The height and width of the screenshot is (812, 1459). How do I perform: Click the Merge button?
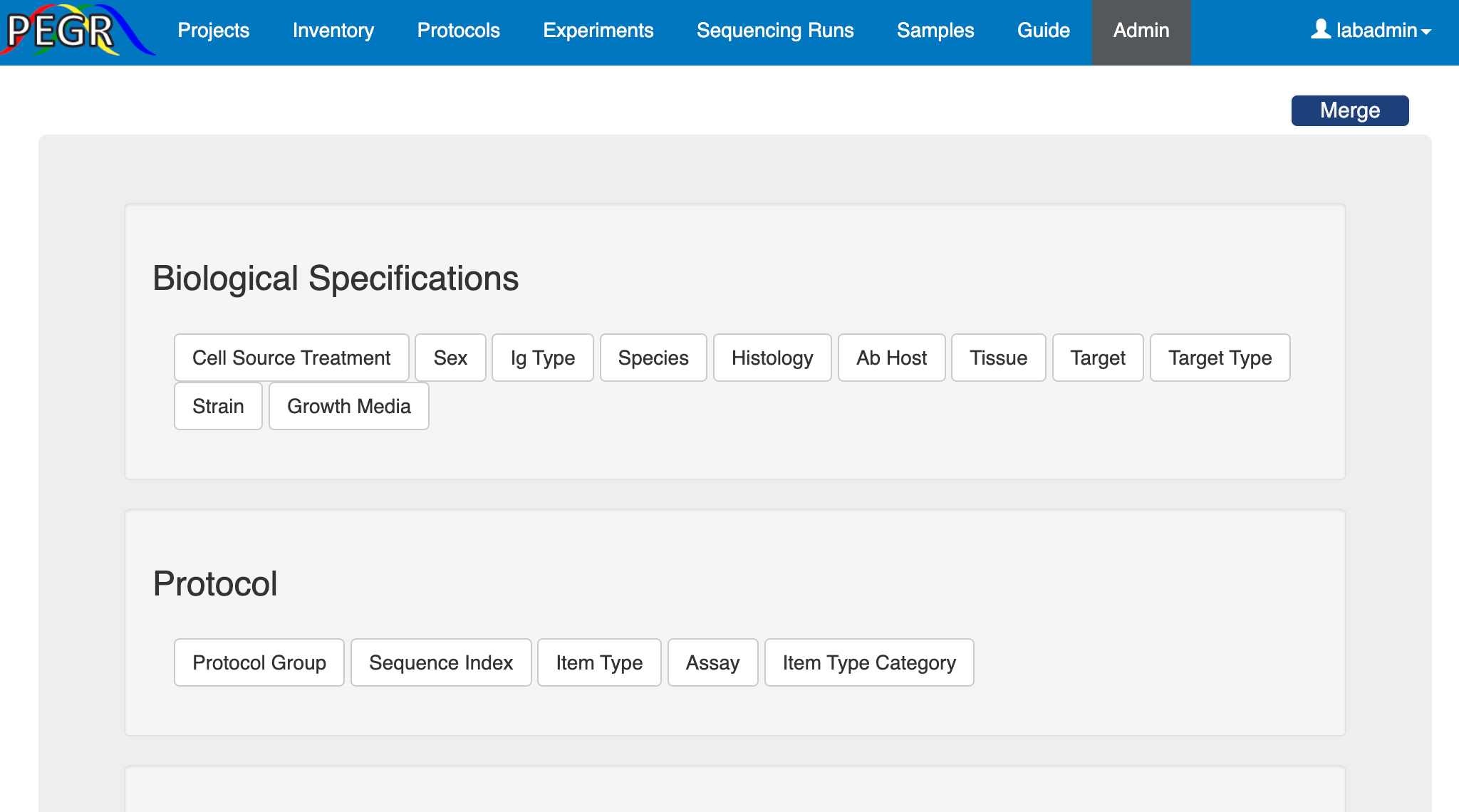[x=1349, y=110]
